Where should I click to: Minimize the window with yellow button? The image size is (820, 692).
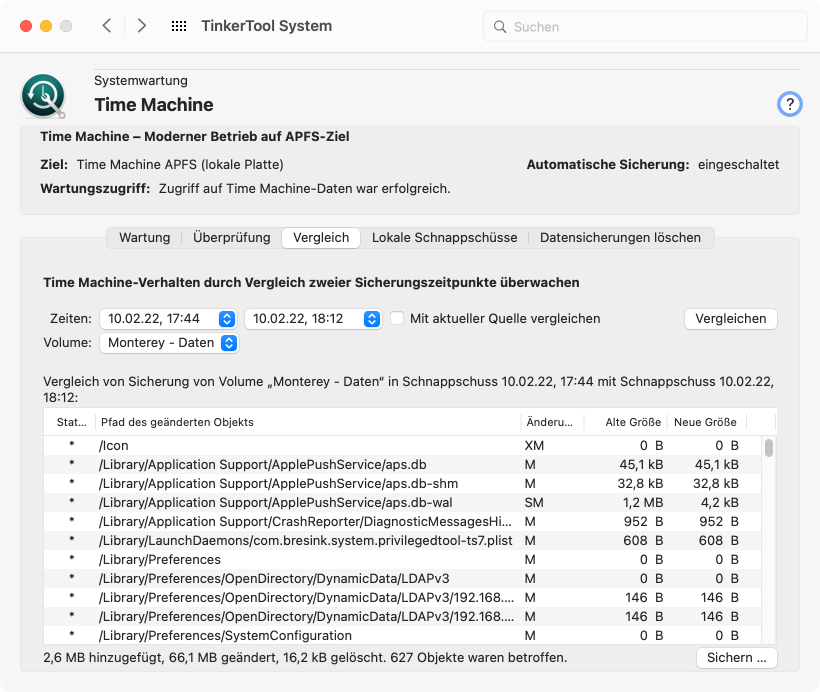pyautogui.click(x=46, y=26)
